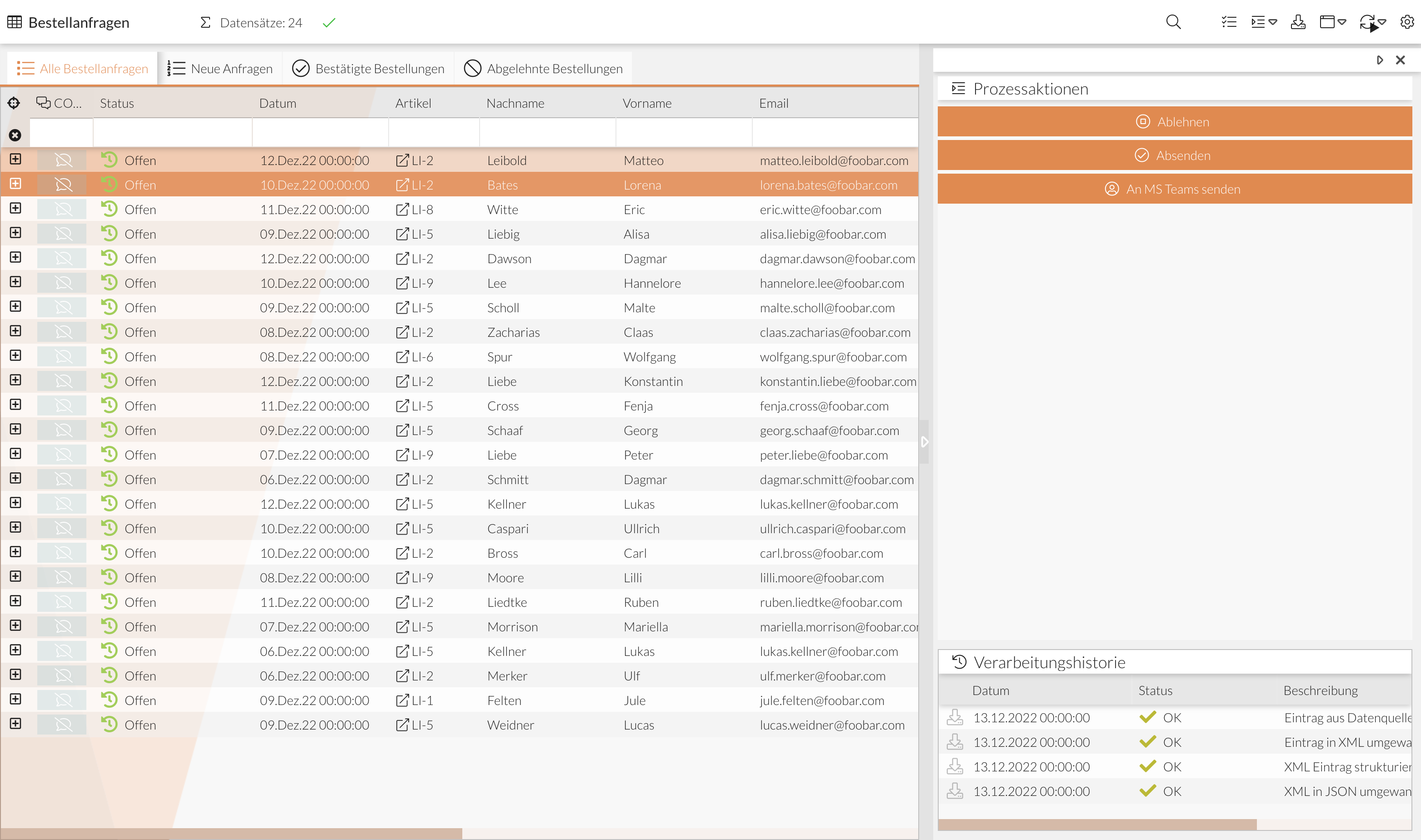Expand the Leibold row
Viewport: 1421px width, 840px height.
tap(15, 160)
